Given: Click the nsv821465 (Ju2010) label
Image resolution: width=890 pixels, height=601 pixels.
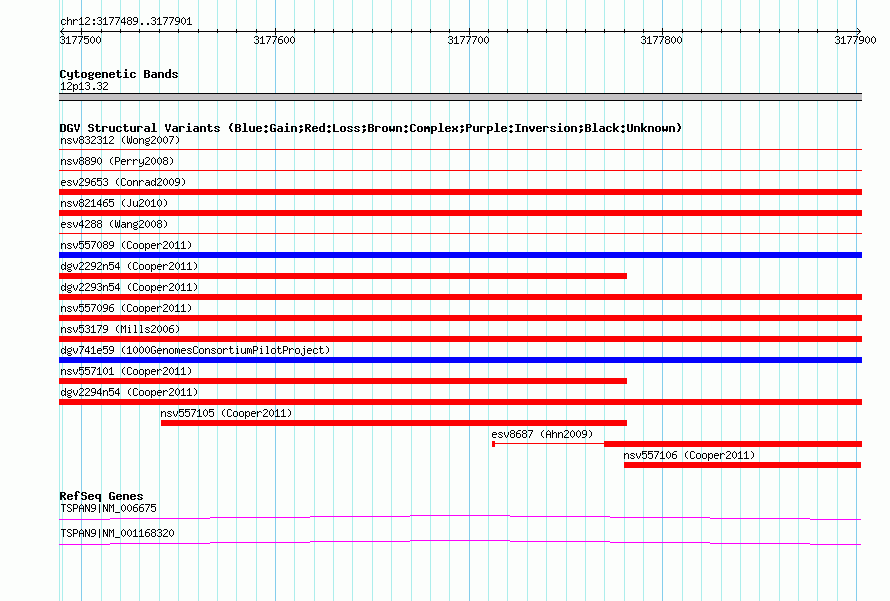Looking at the screenshot, I should pos(114,203).
